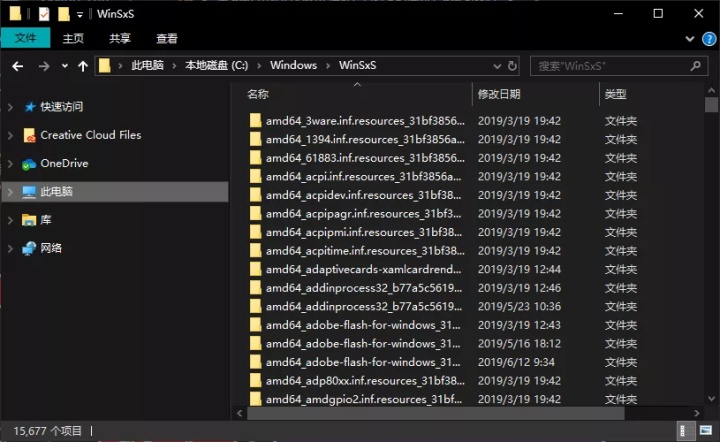The height and width of the screenshot is (442, 720).
Task: Click Windows breadcrumb in address bar
Action: [x=293, y=65]
